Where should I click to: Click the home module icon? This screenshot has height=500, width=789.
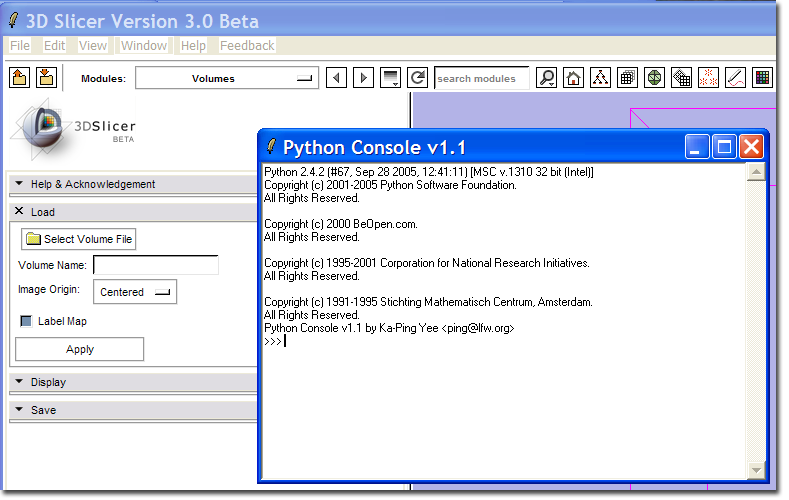pos(574,78)
